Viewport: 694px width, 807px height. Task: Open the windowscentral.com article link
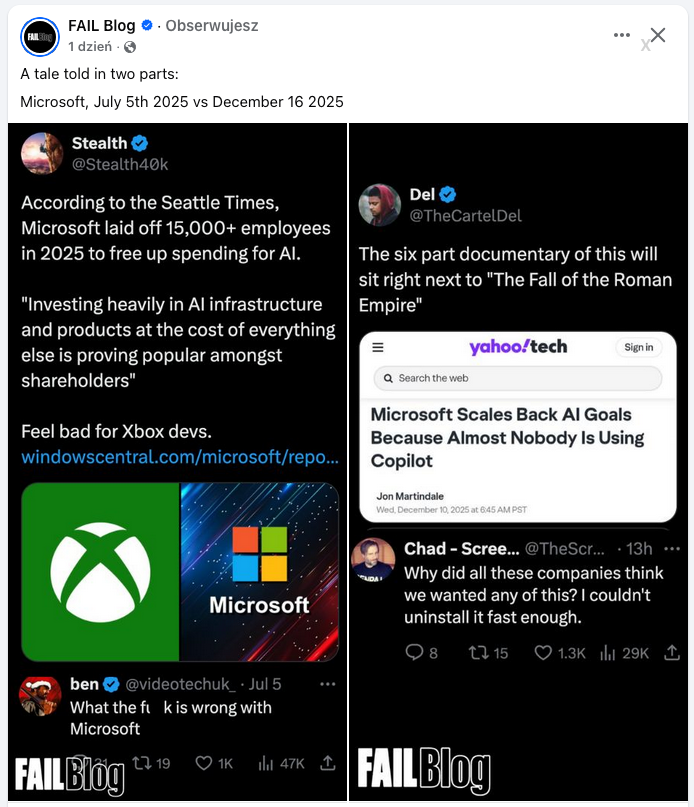(x=180, y=458)
